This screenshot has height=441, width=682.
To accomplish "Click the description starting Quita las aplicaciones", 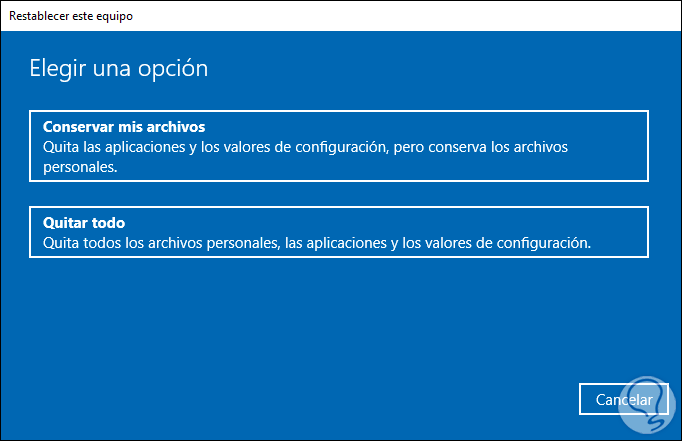I will click(x=300, y=148).
